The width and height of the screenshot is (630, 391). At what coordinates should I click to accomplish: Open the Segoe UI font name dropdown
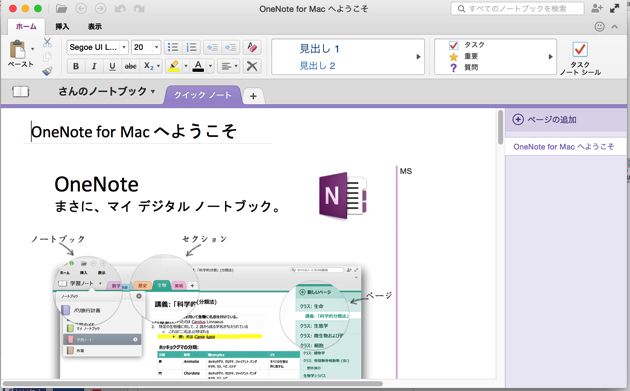pyautogui.click(x=124, y=47)
